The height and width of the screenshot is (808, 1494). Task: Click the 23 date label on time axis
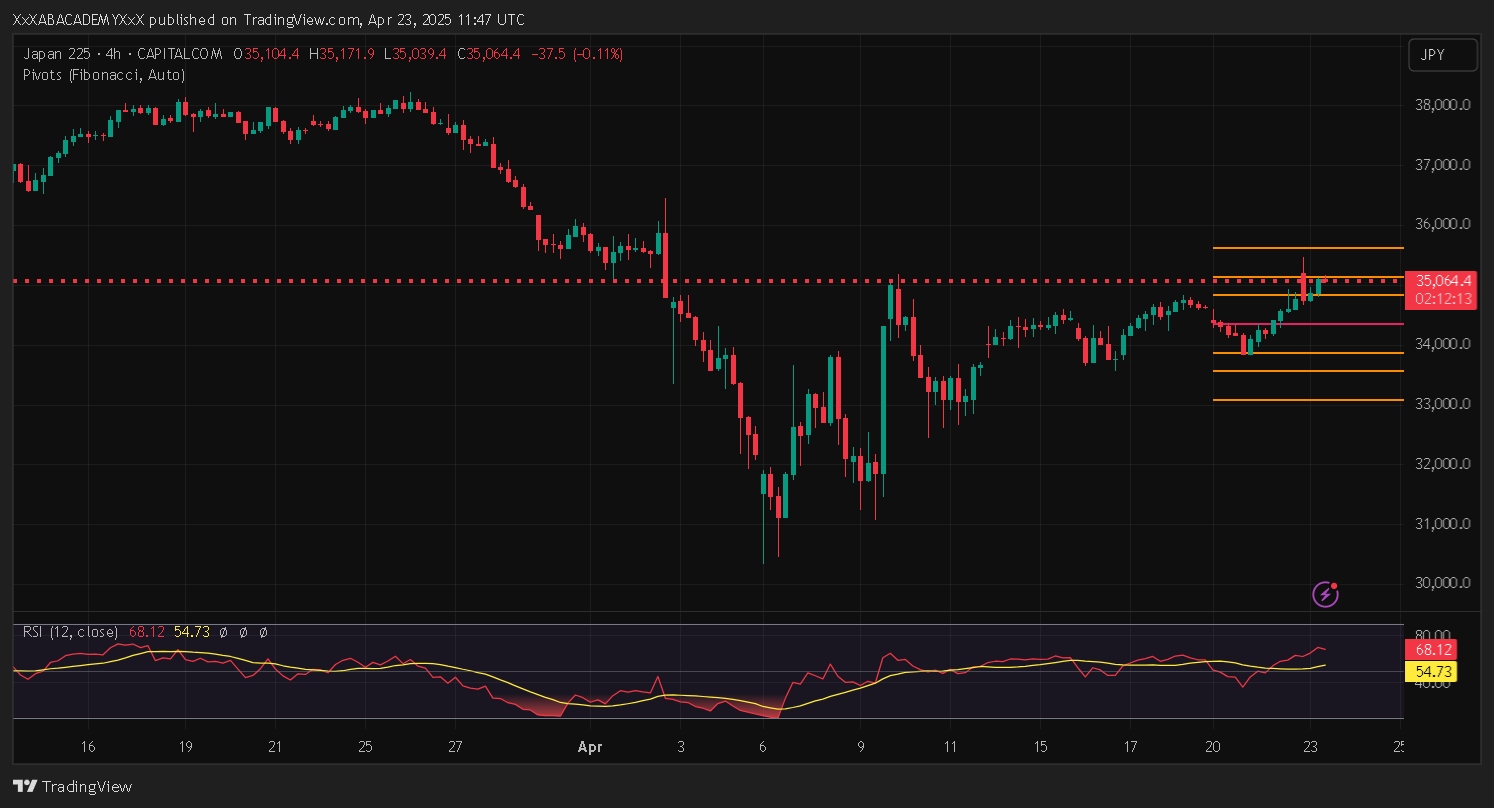[x=1311, y=747]
